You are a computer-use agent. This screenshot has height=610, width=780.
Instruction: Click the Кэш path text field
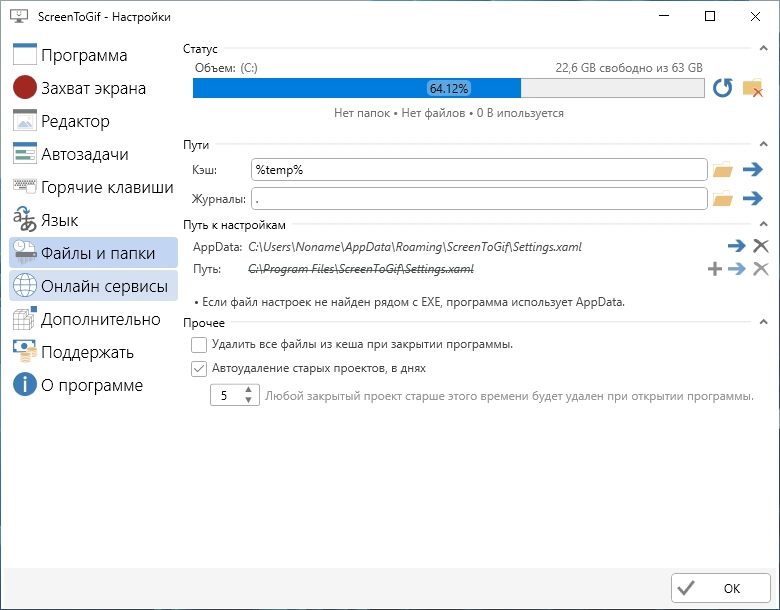[x=479, y=170]
